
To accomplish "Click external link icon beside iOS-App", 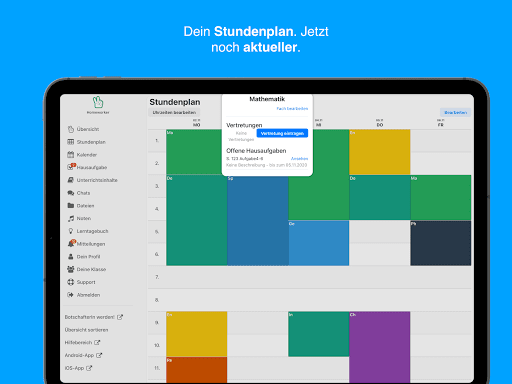I will coord(89,368).
